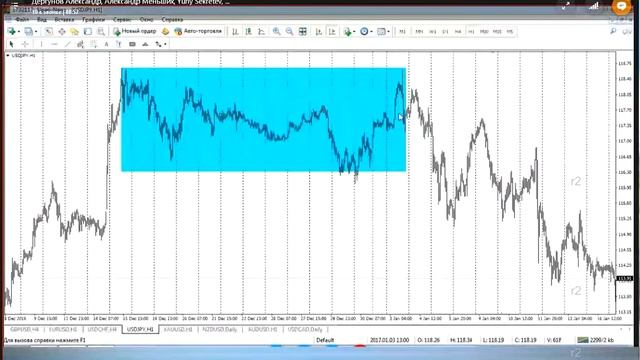Viewport: 640px width, 360px height.
Task: Expand the Profiles dropdown arrow
Action: tap(36, 31)
